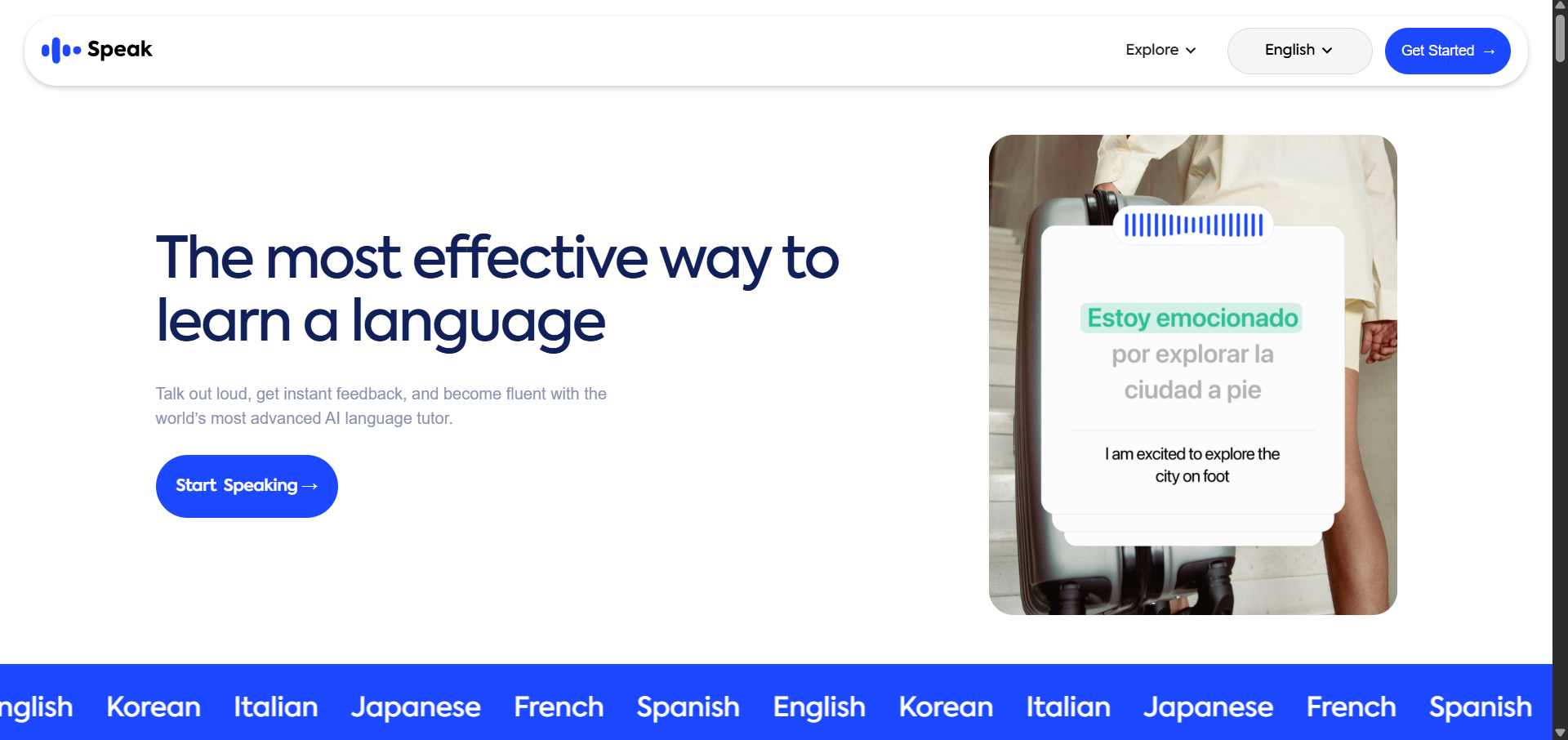
Task: Click the scrollbar down arrow
Action: click(x=1560, y=733)
